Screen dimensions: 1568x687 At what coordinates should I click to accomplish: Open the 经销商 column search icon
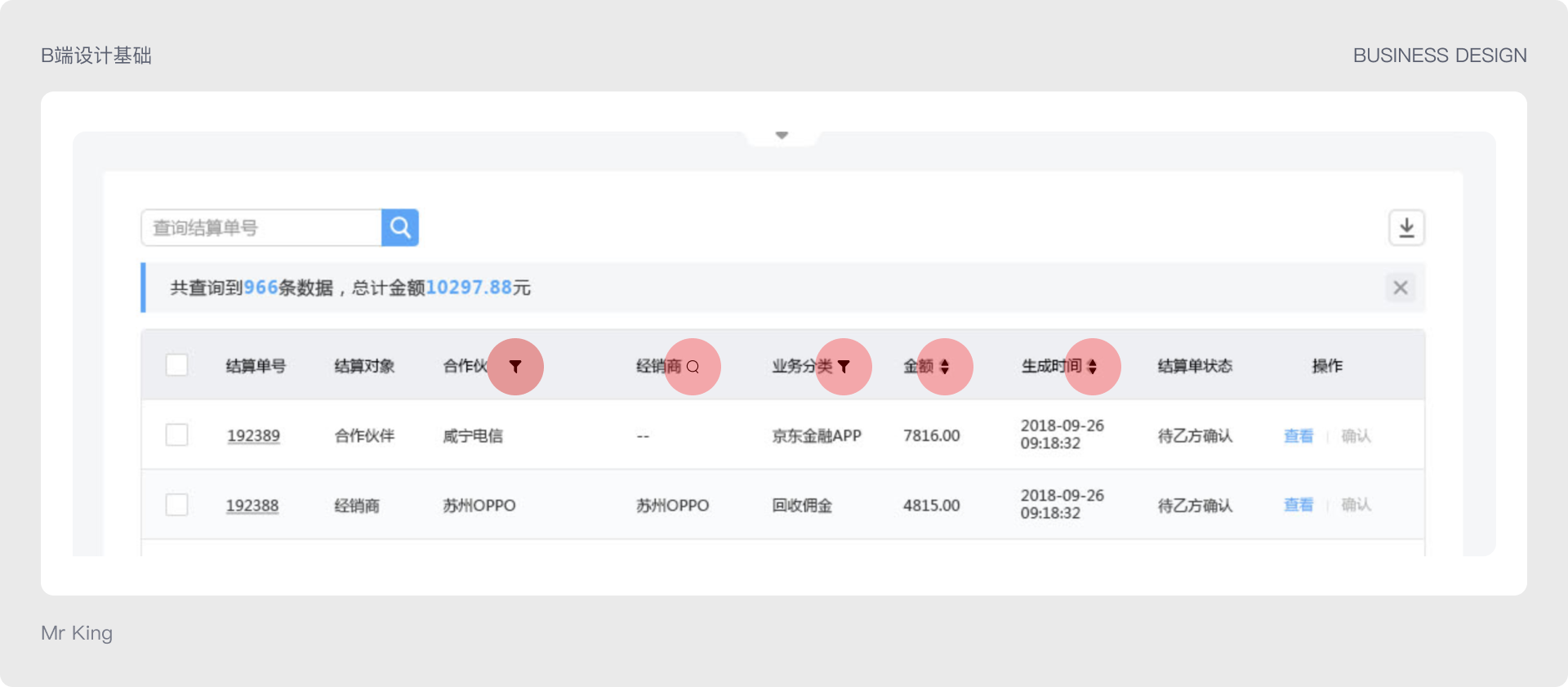693,367
